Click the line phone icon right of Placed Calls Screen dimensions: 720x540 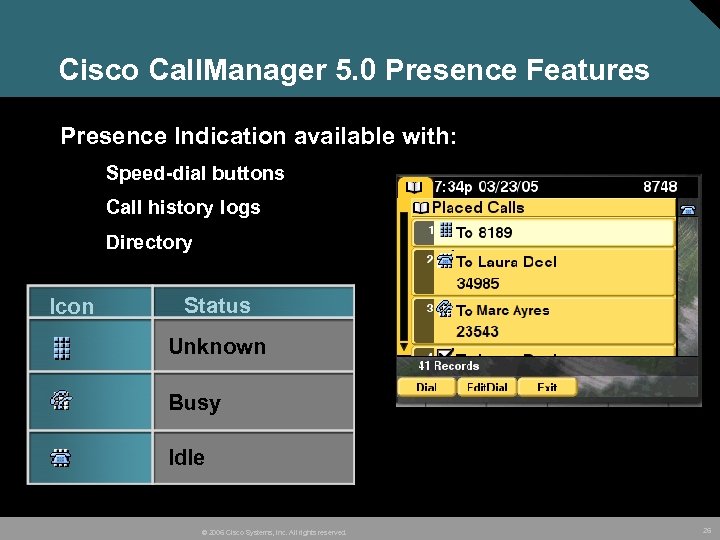click(x=687, y=210)
